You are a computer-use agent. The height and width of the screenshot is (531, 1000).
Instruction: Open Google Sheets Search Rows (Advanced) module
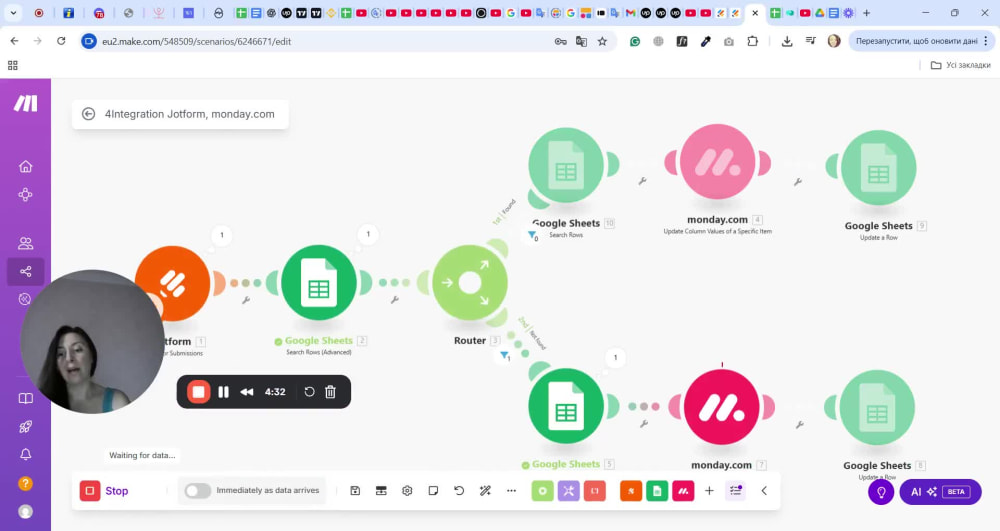(x=319, y=282)
